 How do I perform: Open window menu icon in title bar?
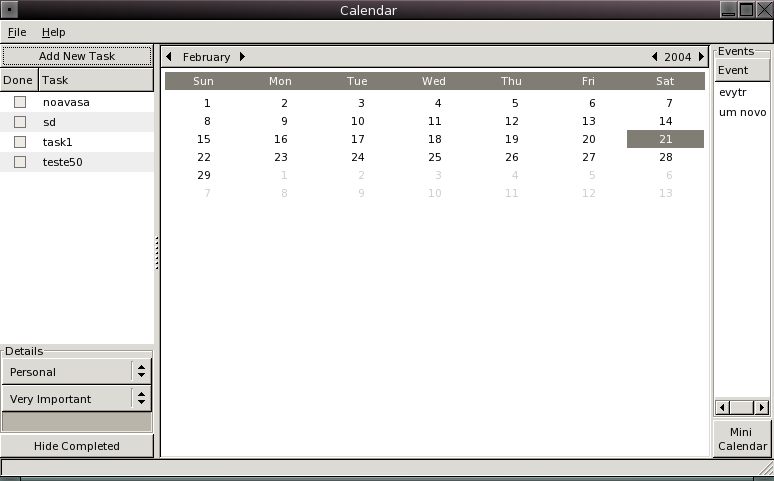tap(11, 10)
